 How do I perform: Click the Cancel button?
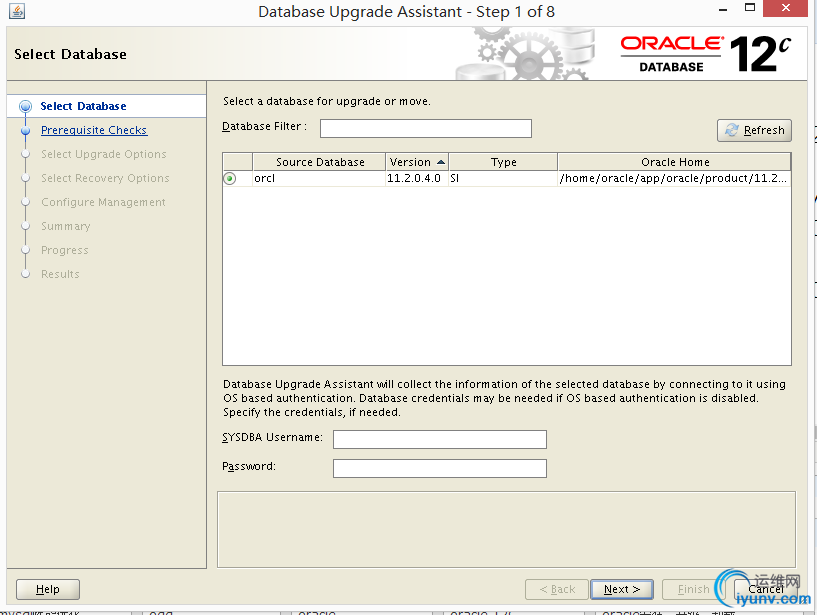[x=766, y=589]
